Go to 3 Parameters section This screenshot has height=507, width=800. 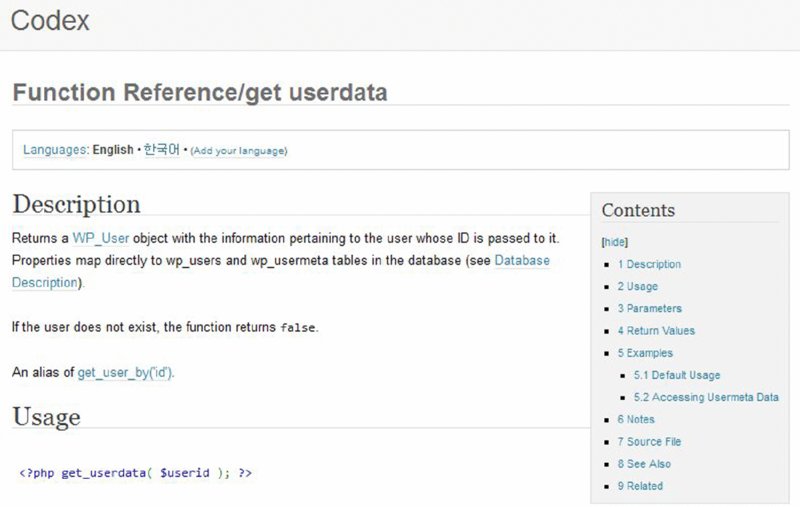(649, 309)
